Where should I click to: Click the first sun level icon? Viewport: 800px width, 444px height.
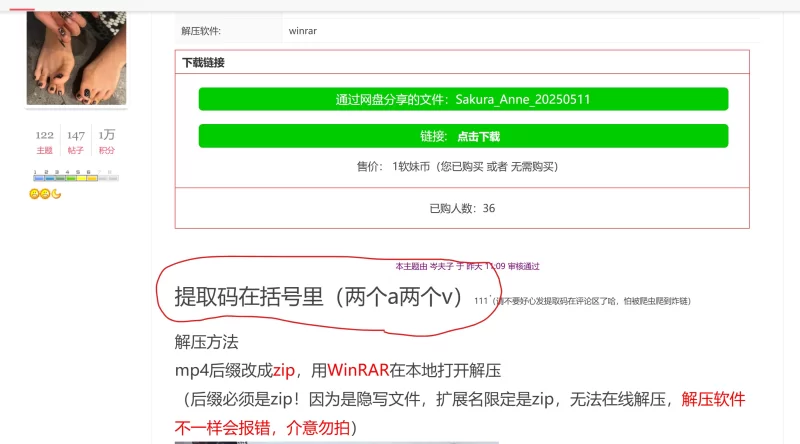point(34,193)
